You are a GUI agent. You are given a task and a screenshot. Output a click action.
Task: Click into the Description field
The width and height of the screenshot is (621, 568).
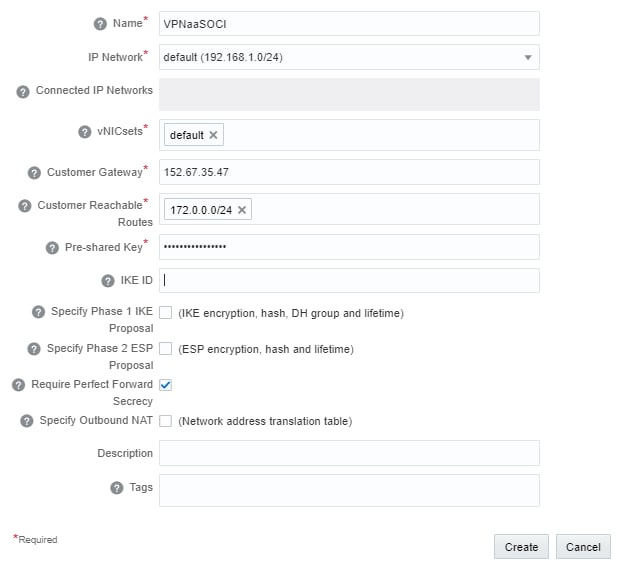tap(350, 453)
